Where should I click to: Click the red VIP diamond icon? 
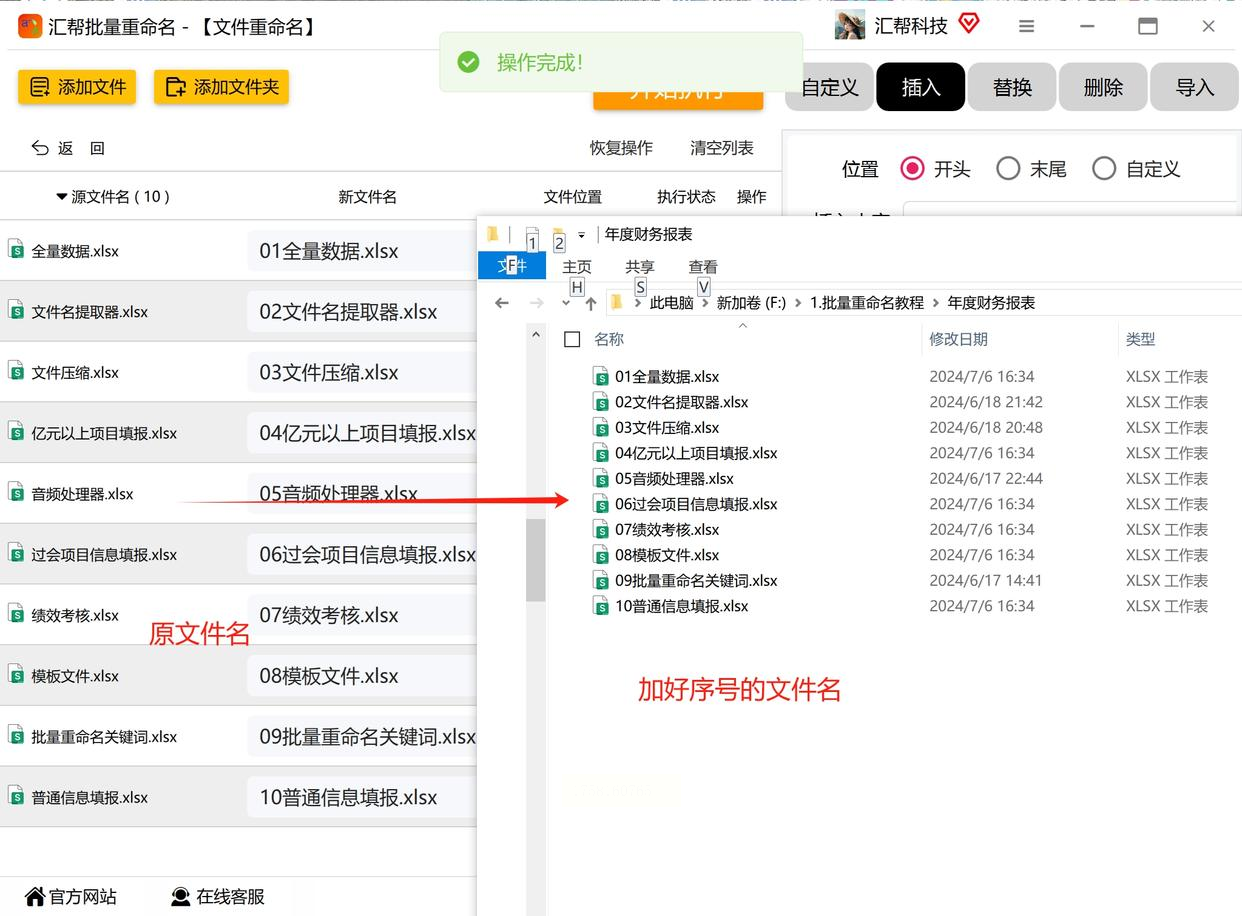pos(969,23)
